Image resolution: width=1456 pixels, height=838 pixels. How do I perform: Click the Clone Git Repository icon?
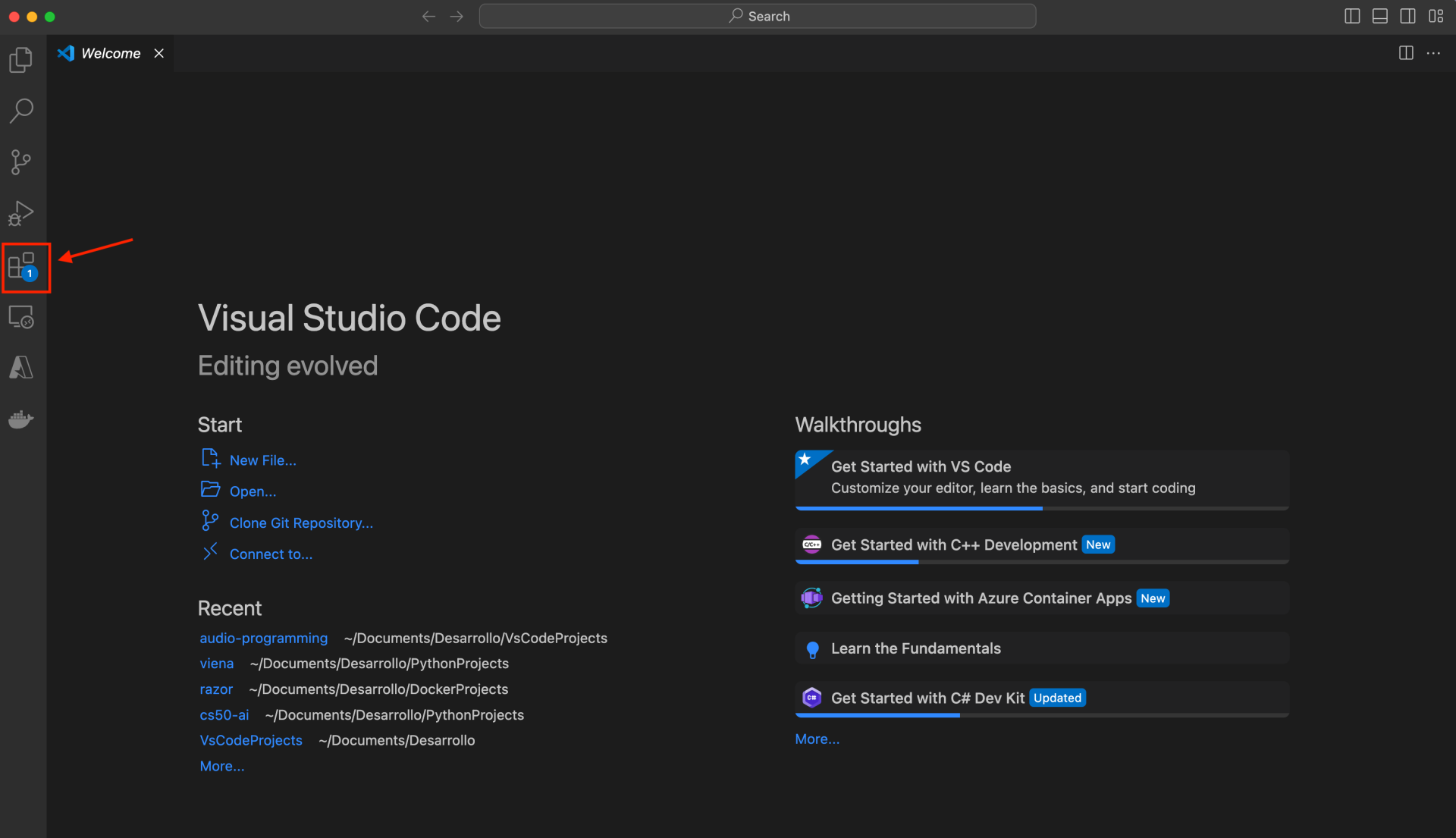(x=210, y=521)
